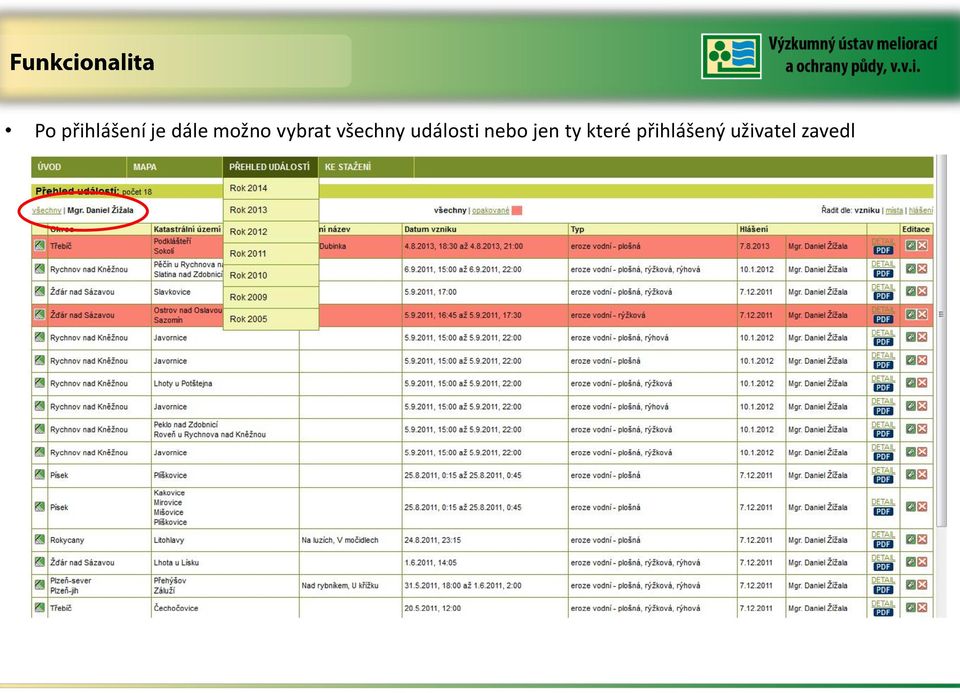Click the 'Editace' column header
Viewport: 960px width, 693px height.
[916, 229]
